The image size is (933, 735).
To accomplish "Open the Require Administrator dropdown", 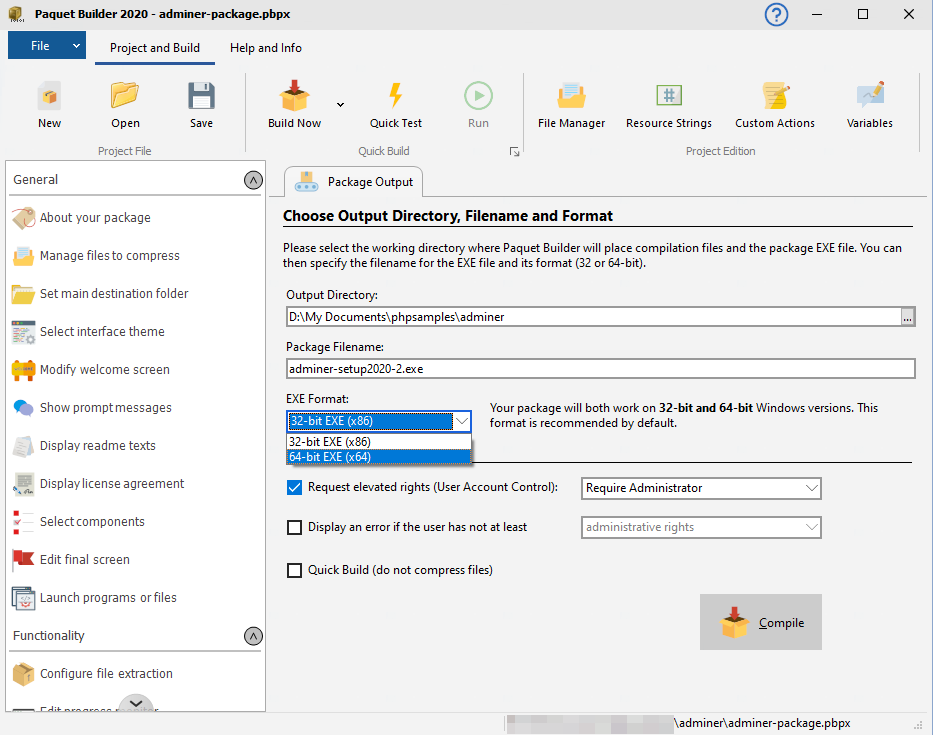I will pos(701,488).
